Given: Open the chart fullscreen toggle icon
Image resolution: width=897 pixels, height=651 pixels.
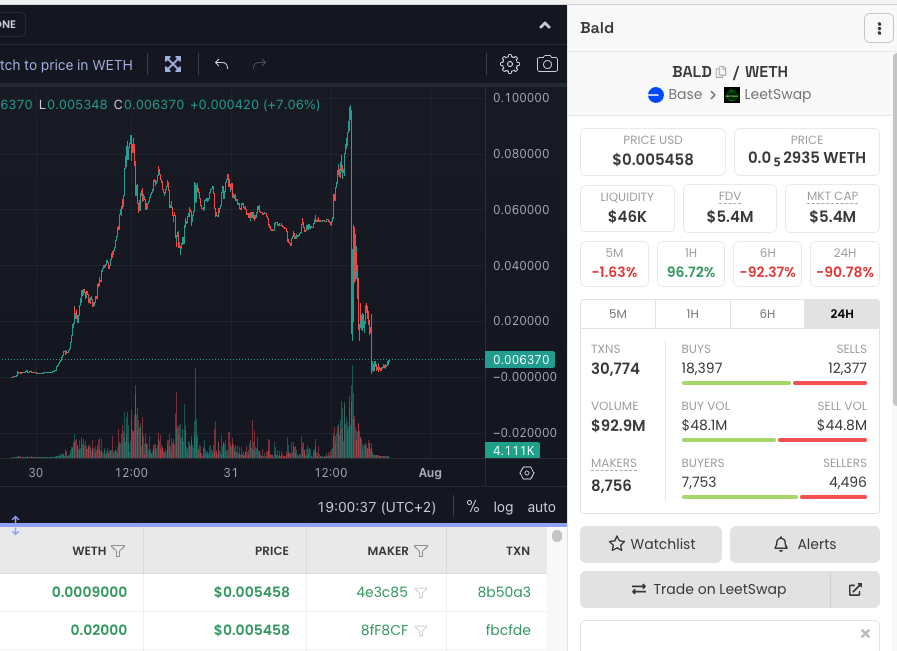Looking at the screenshot, I should [x=173, y=64].
